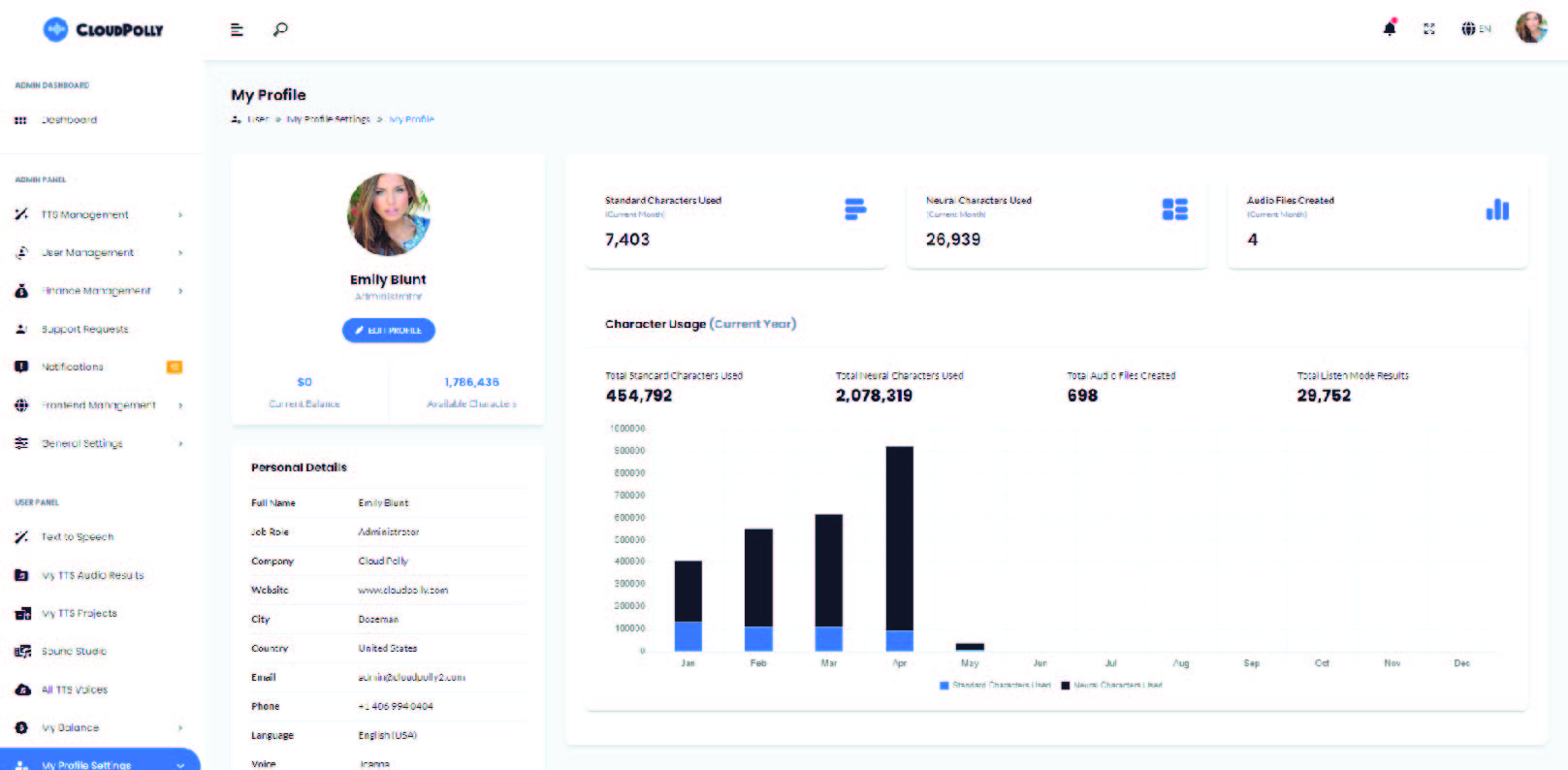Screen dimensions: 1568x770
Task: Click User Management icon
Action: [21, 252]
